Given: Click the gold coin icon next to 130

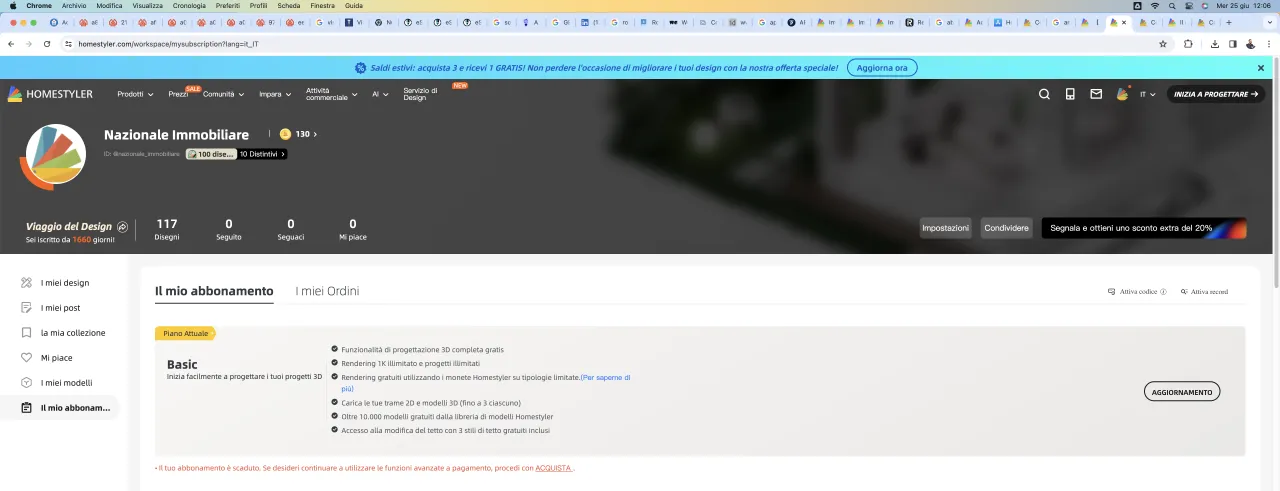Looking at the screenshot, I should [285, 134].
